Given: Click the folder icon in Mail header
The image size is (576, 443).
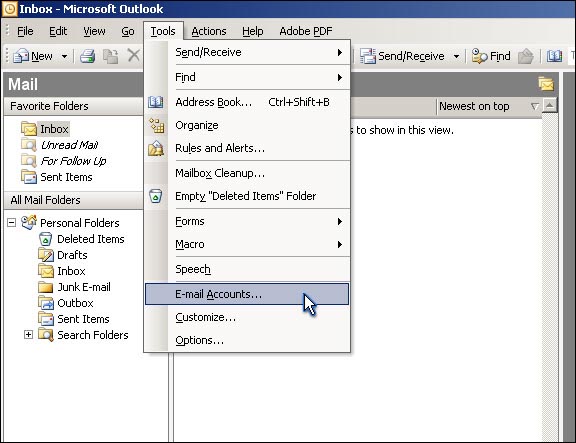Looking at the screenshot, I should [x=546, y=84].
